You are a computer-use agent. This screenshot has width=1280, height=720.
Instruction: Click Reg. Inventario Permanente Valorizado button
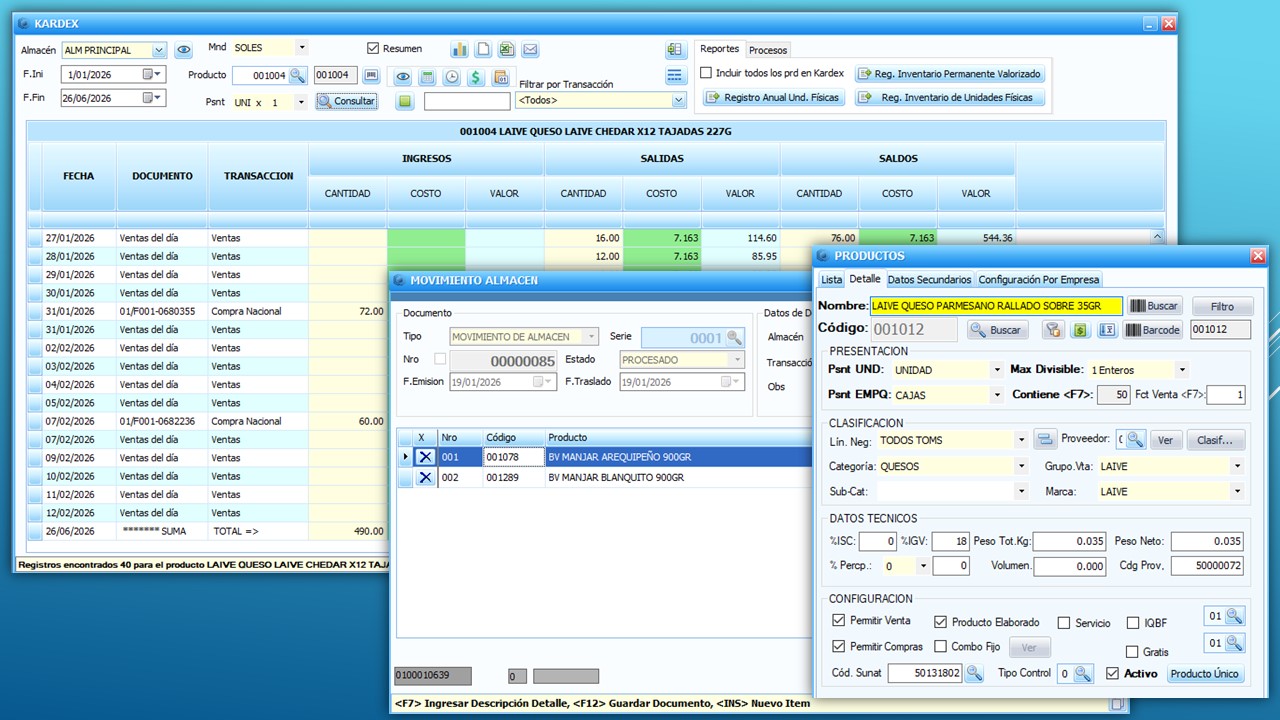pos(950,74)
